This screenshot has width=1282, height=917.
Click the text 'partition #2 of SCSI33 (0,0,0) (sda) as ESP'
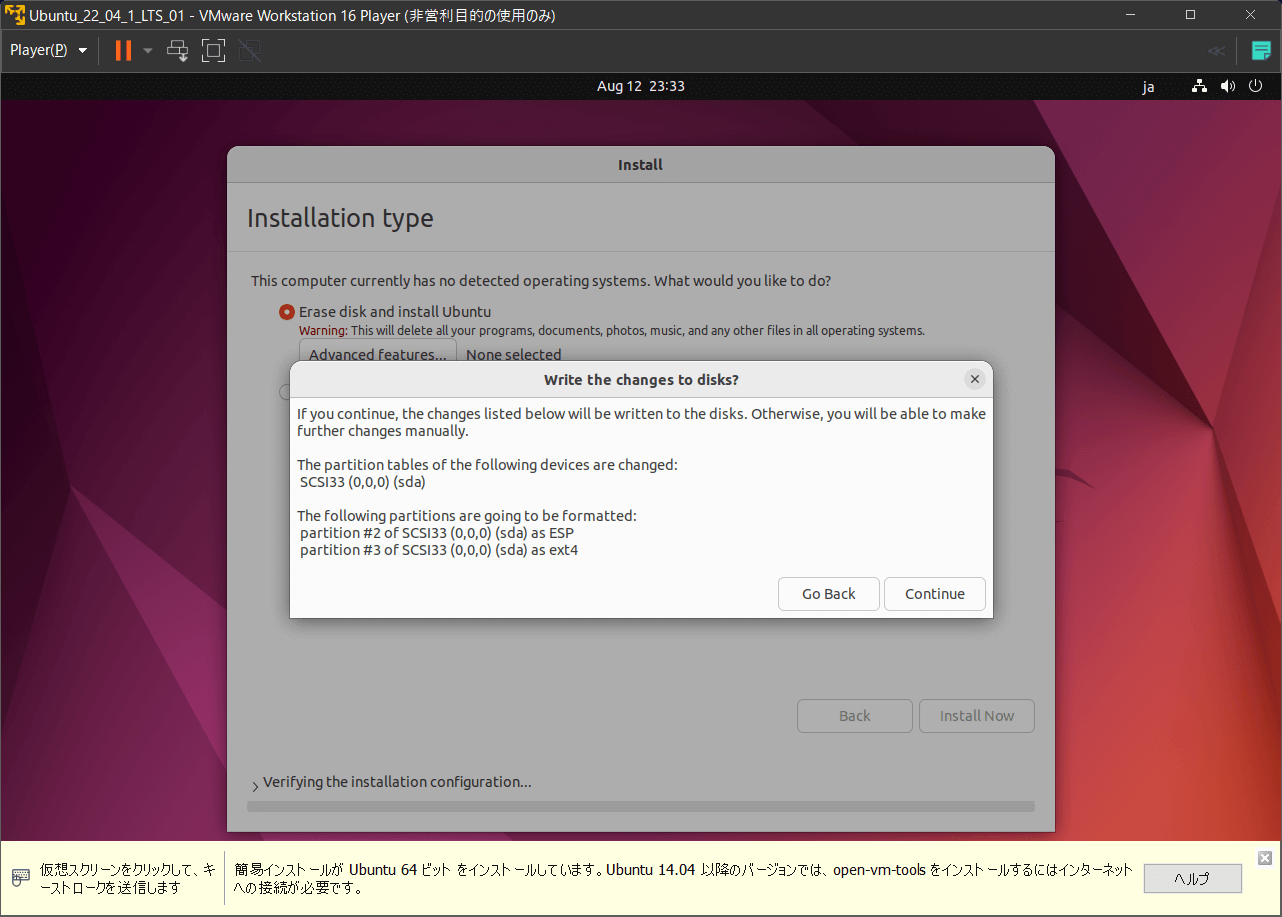click(x=437, y=533)
